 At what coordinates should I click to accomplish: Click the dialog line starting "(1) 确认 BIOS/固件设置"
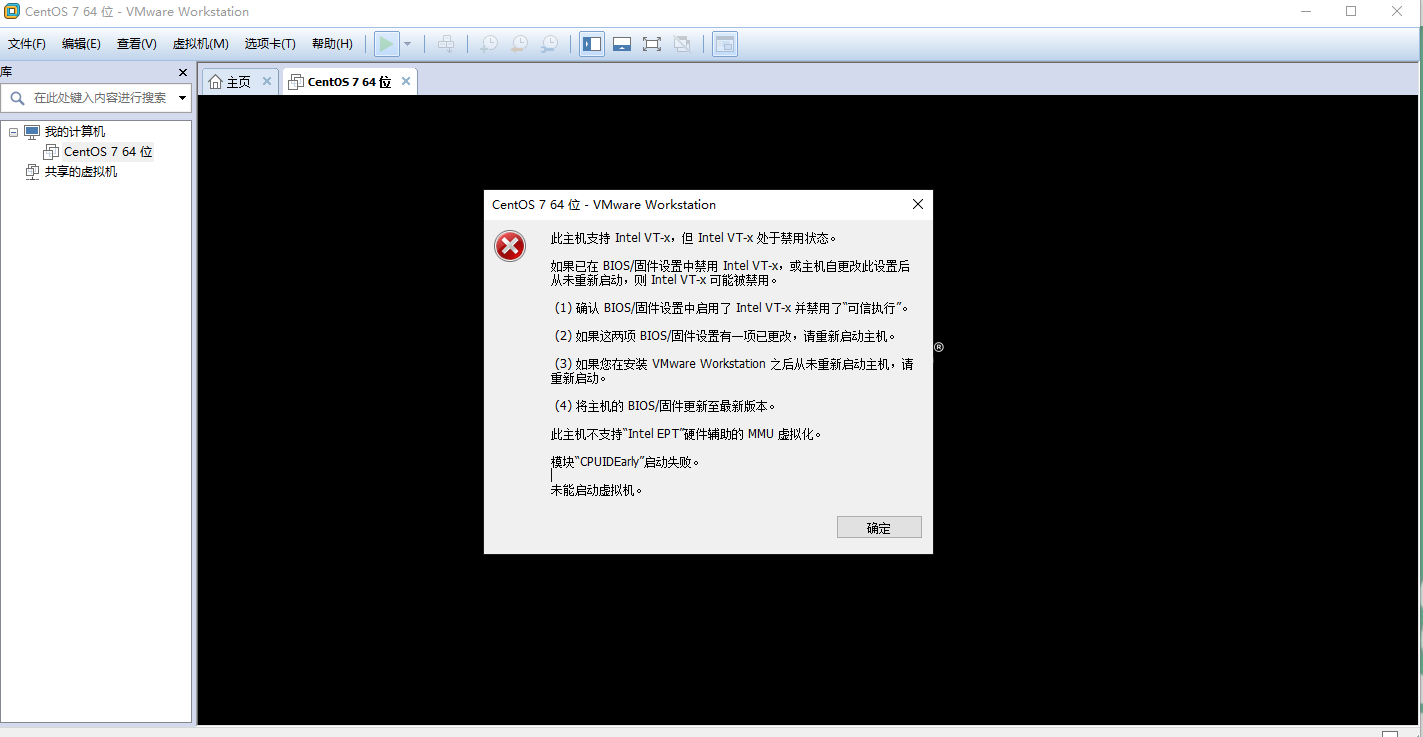[x=731, y=308]
